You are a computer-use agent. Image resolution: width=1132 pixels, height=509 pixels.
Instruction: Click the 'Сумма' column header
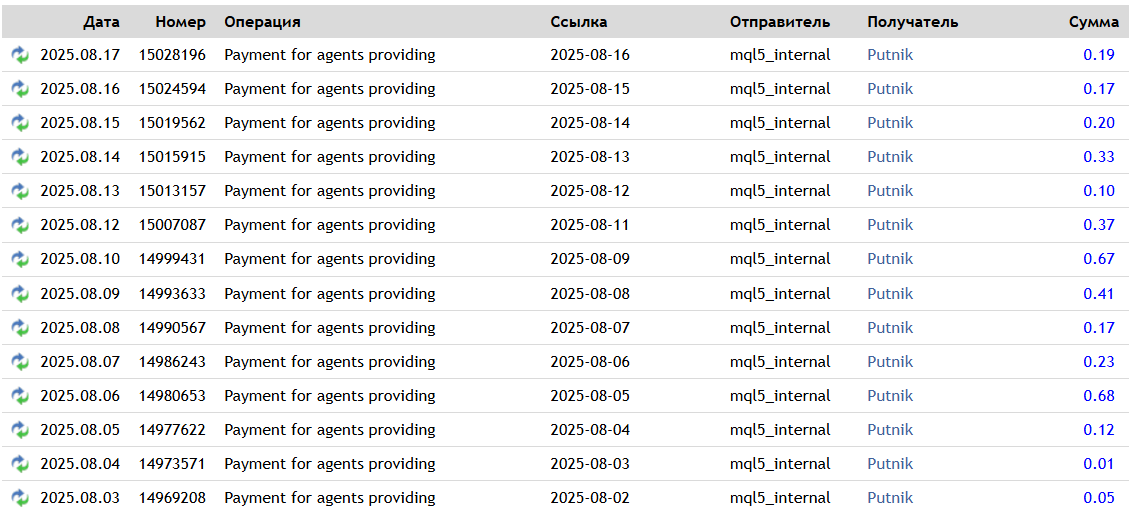pos(1093,22)
